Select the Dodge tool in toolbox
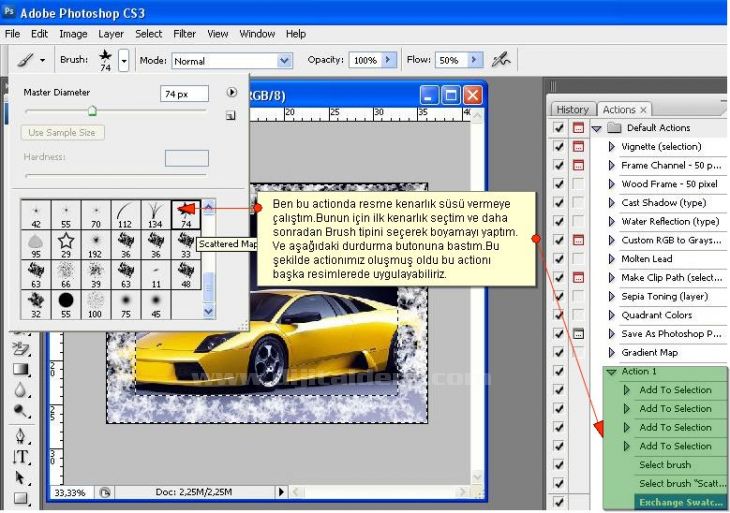The image size is (730, 513). tap(20, 411)
